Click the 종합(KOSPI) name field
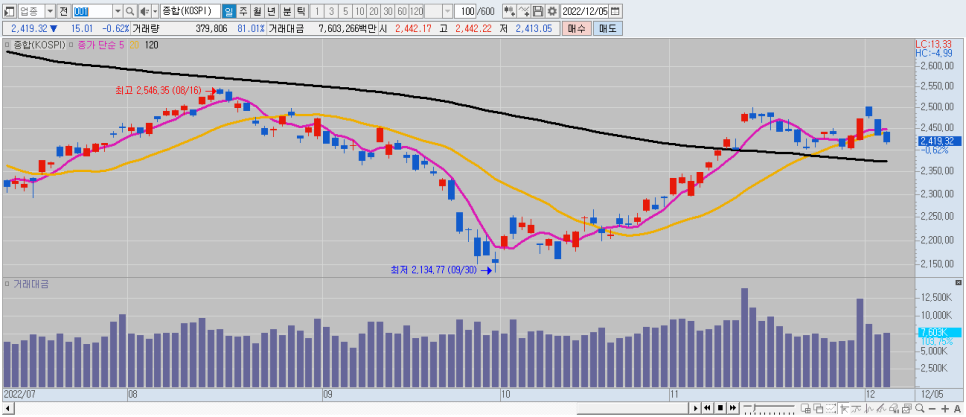This screenshot has height=417, width=966. click(190, 11)
